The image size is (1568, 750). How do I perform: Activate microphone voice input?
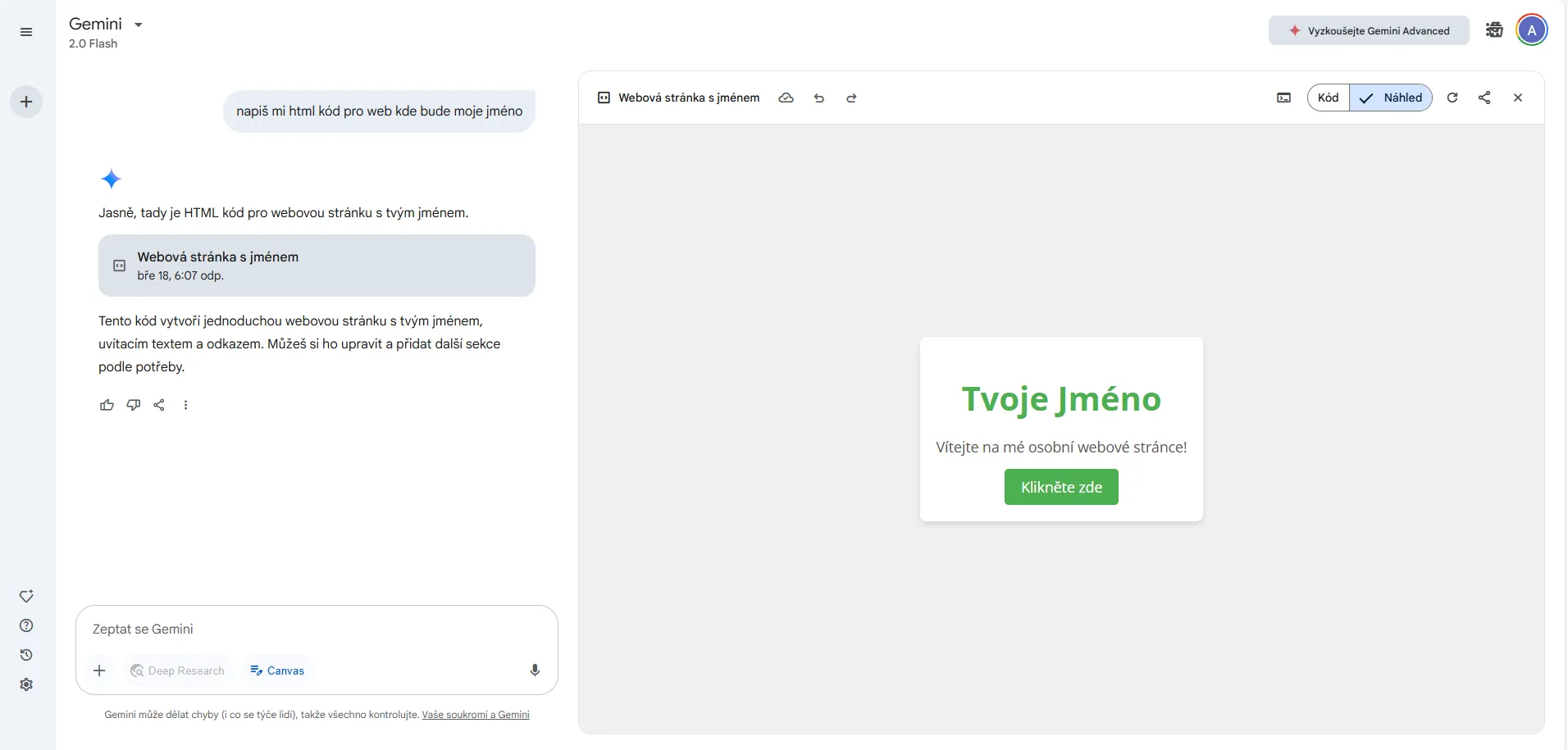click(535, 670)
